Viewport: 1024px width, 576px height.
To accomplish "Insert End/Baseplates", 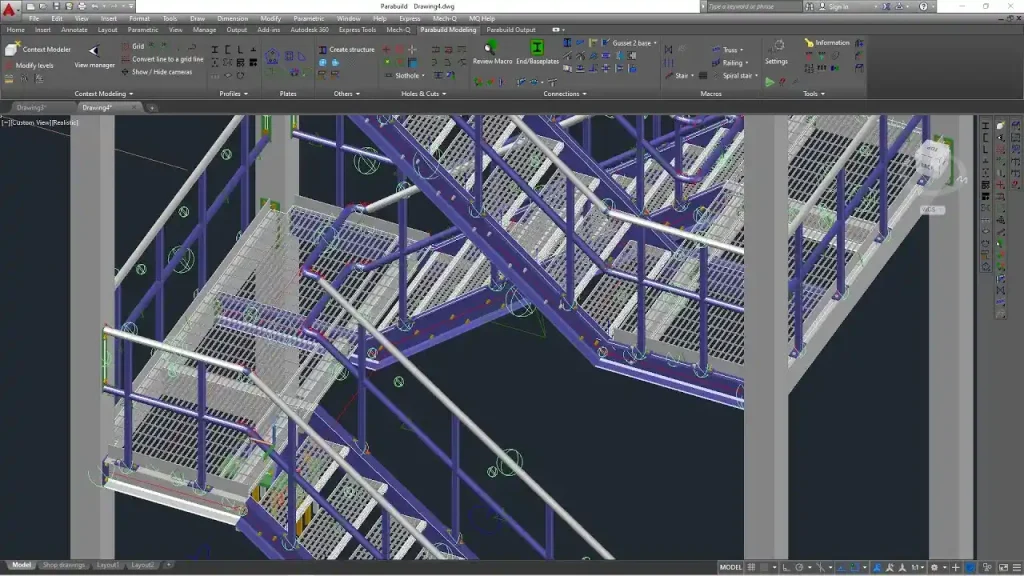I will [536, 47].
